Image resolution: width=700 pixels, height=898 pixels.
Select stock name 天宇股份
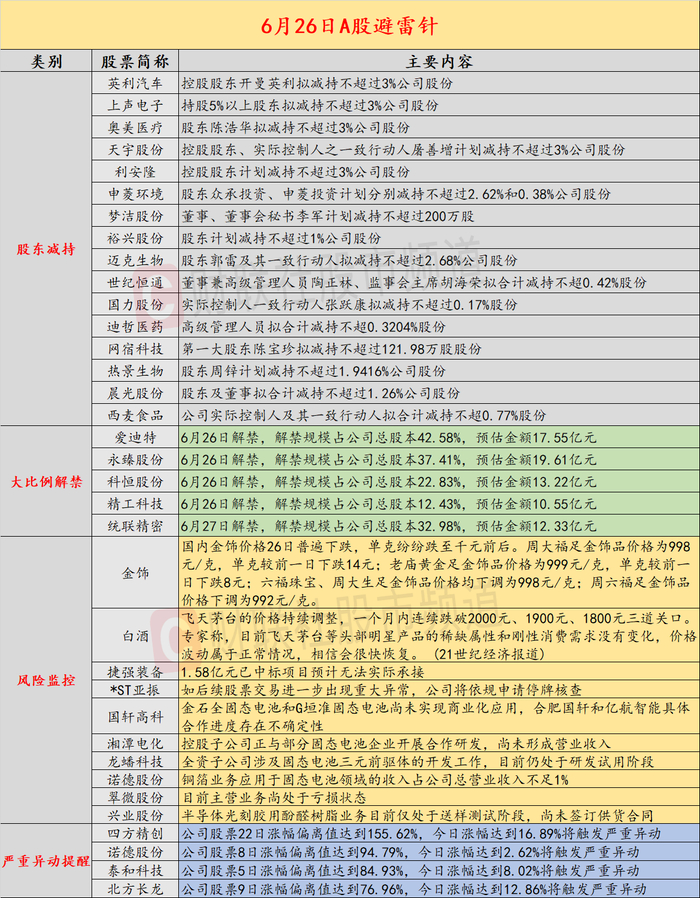(x=135, y=149)
